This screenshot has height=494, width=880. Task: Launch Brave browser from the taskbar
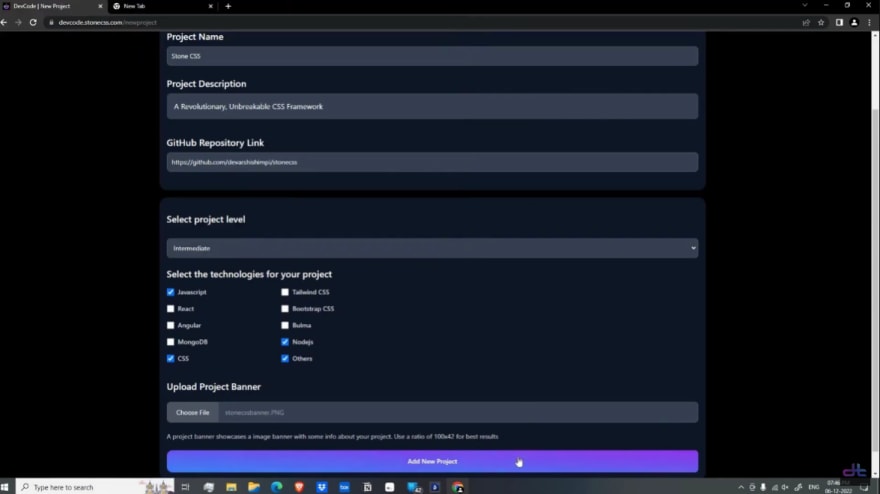coord(299,487)
